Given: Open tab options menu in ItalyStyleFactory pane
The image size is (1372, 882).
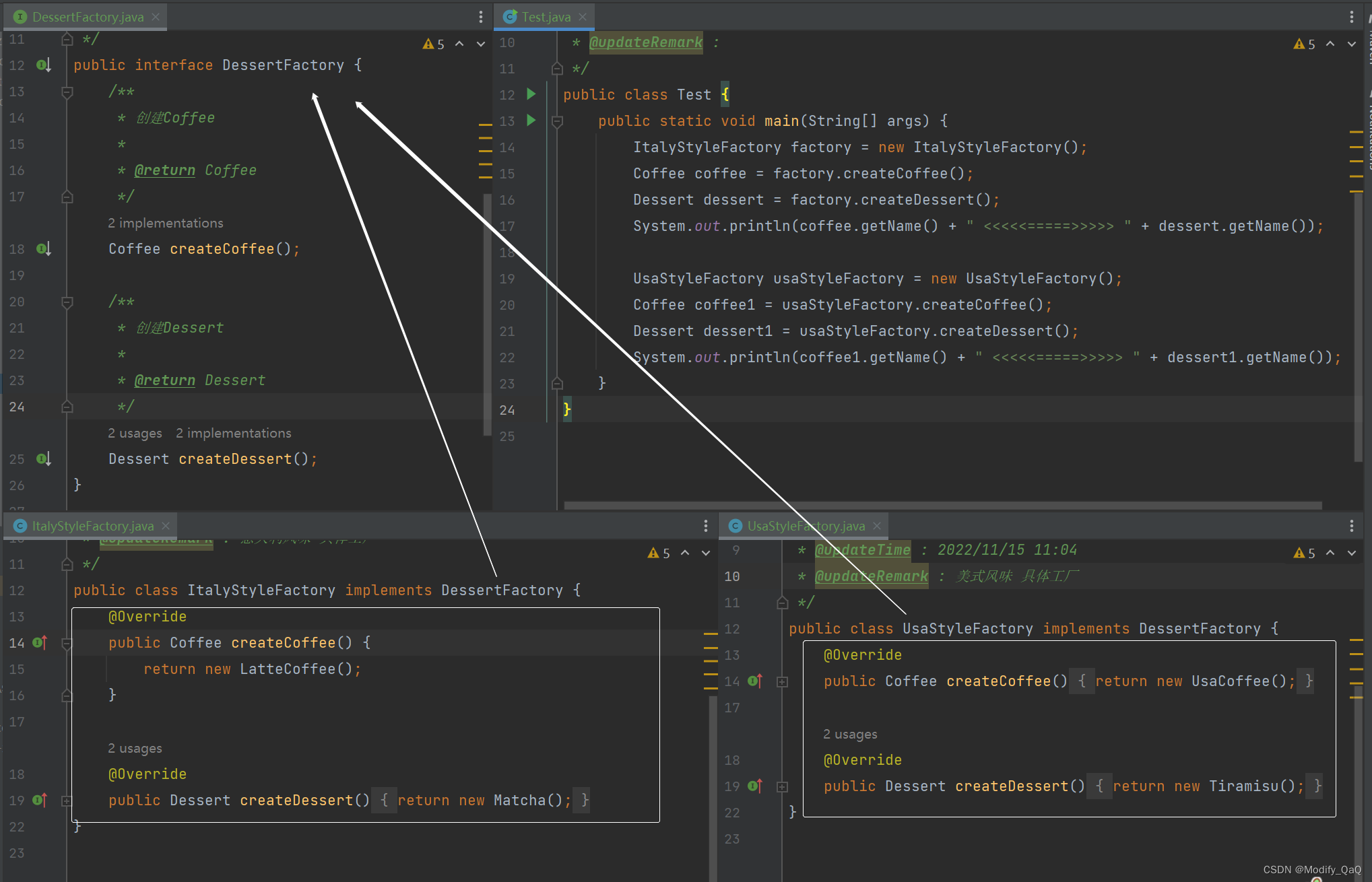Looking at the screenshot, I should coord(705,526).
